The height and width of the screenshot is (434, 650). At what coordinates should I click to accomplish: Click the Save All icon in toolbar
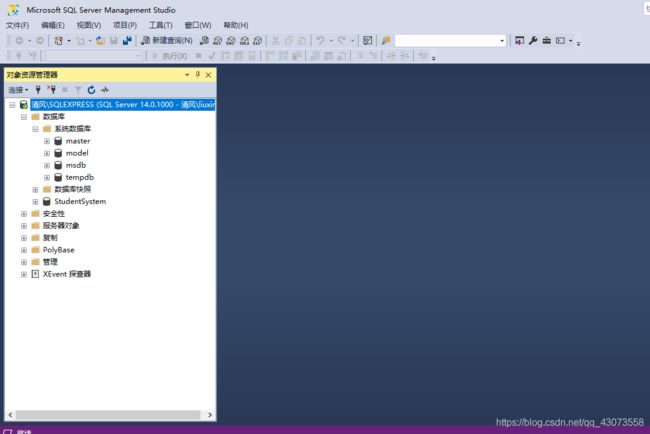tap(127, 41)
